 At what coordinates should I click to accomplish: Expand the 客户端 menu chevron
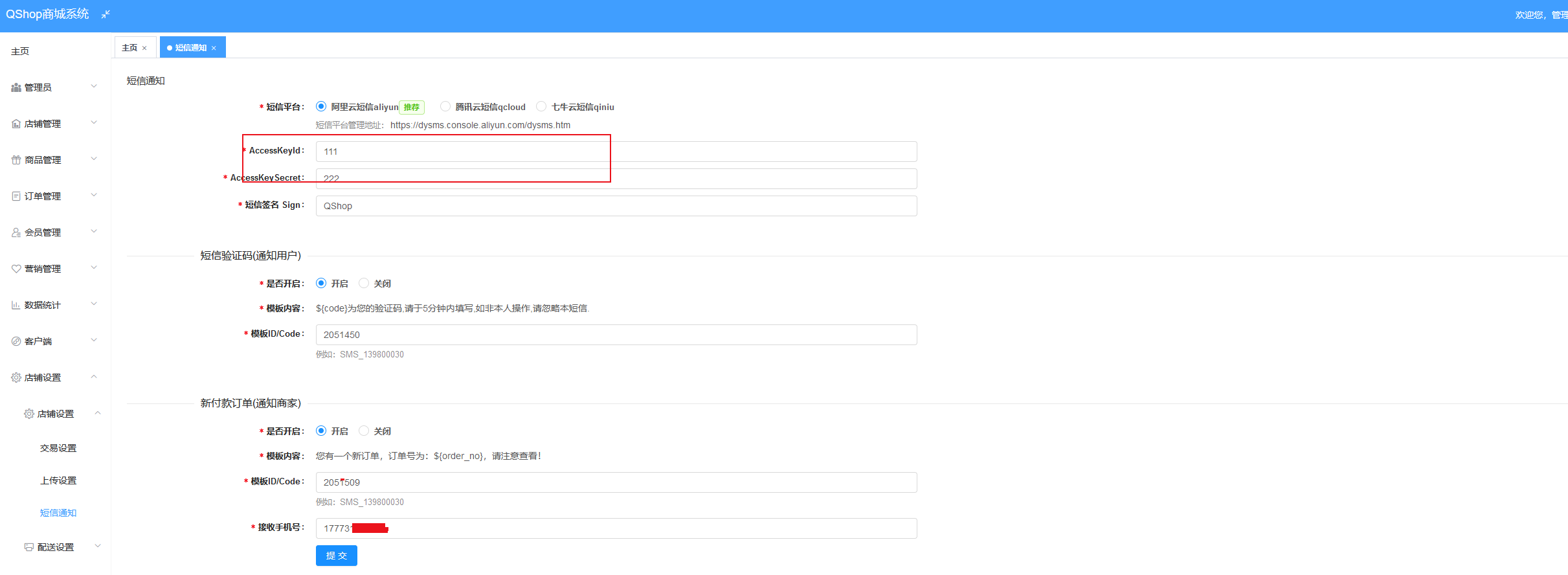point(95,340)
